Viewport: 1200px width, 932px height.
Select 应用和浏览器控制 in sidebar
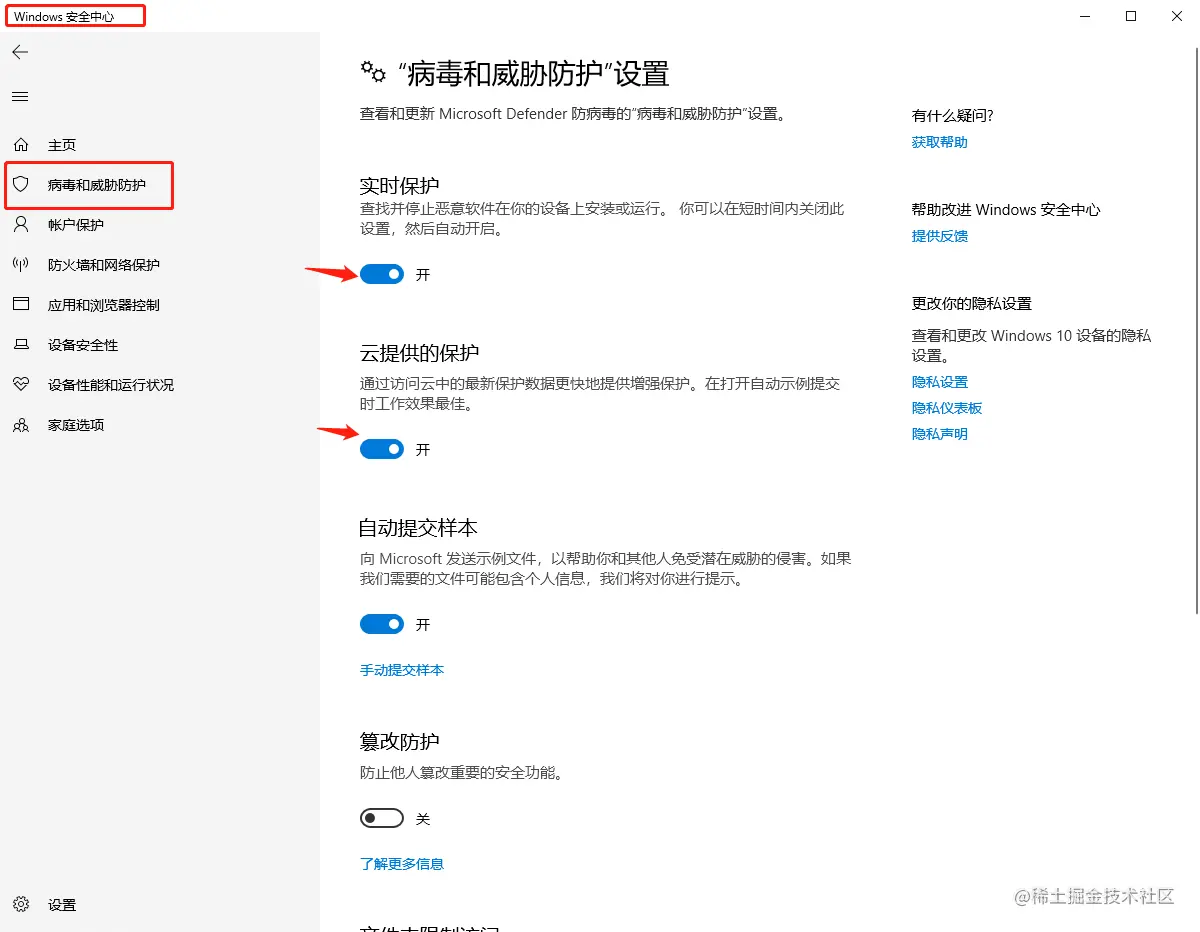point(104,305)
